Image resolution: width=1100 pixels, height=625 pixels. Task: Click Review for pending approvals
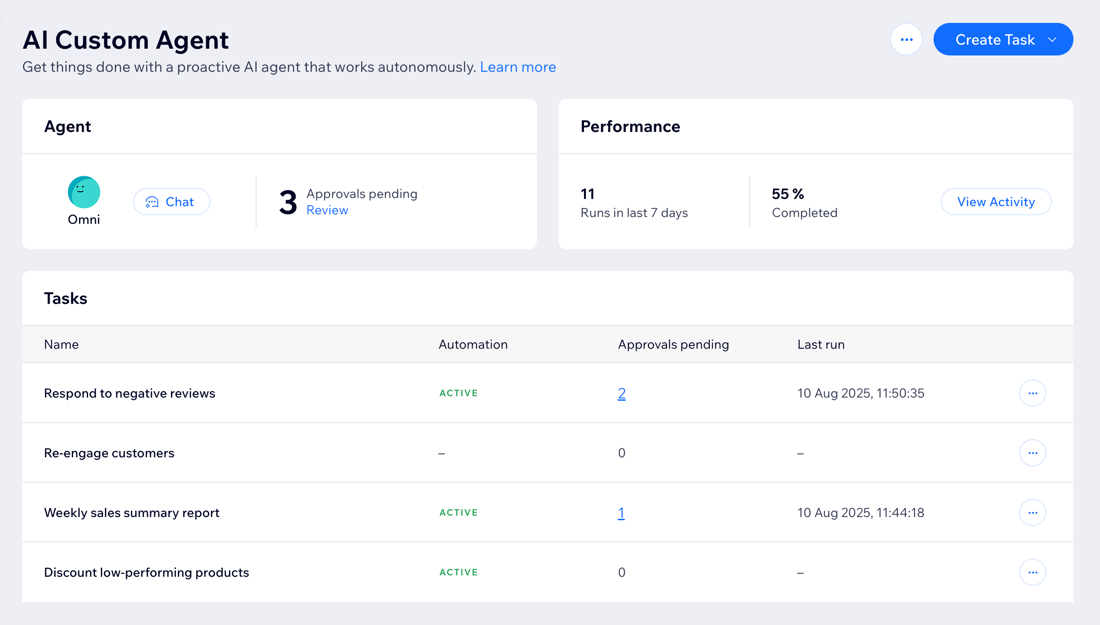(327, 210)
